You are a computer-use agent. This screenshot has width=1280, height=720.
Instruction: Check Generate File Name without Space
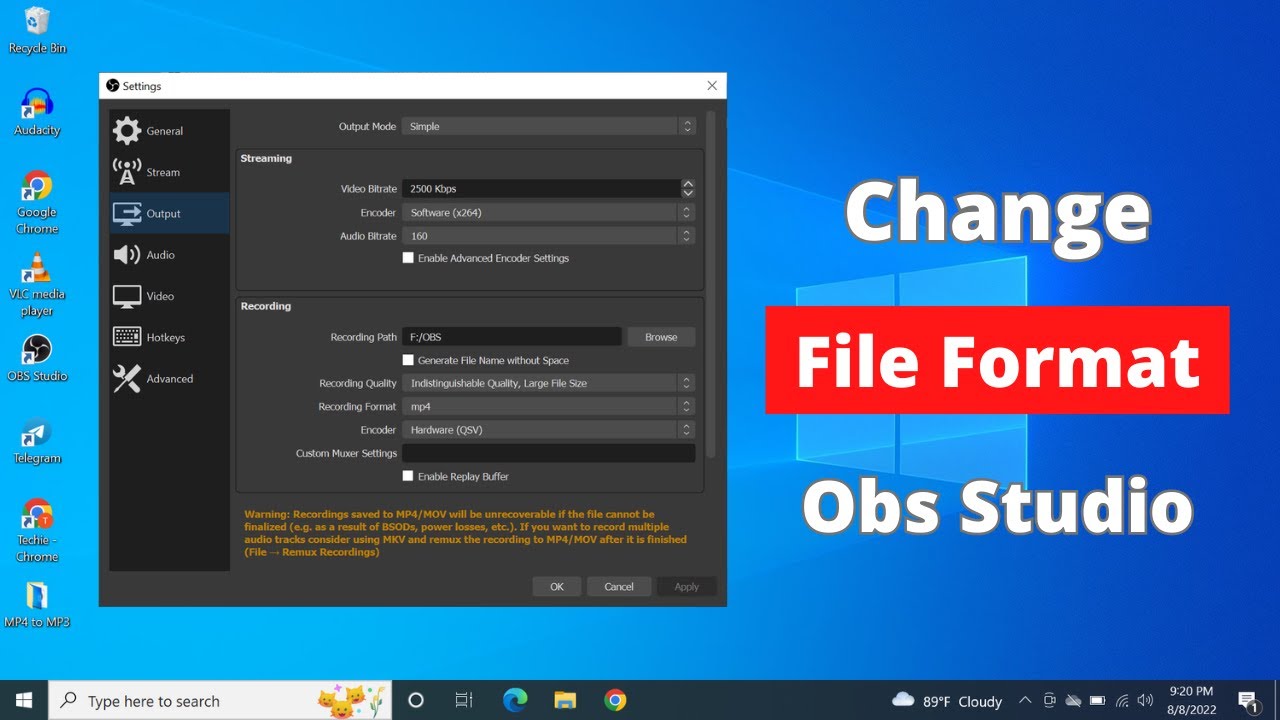pyautogui.click(x=408, y=360)
